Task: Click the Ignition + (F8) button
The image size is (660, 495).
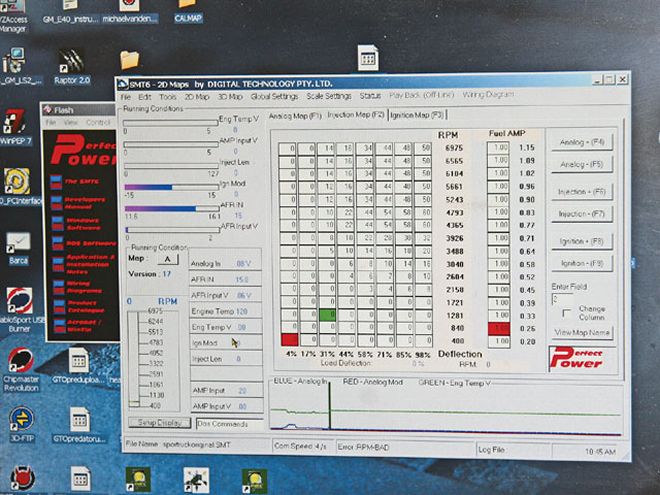Action: (582, 241)
